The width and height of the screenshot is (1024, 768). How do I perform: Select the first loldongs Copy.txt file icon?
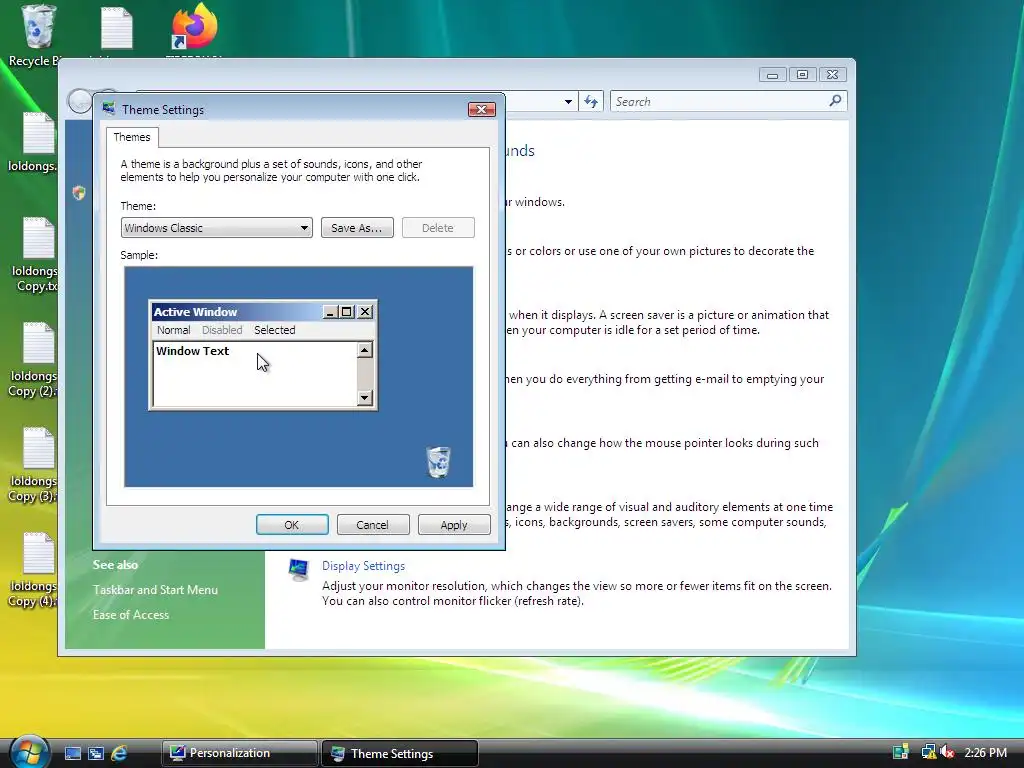38,238
